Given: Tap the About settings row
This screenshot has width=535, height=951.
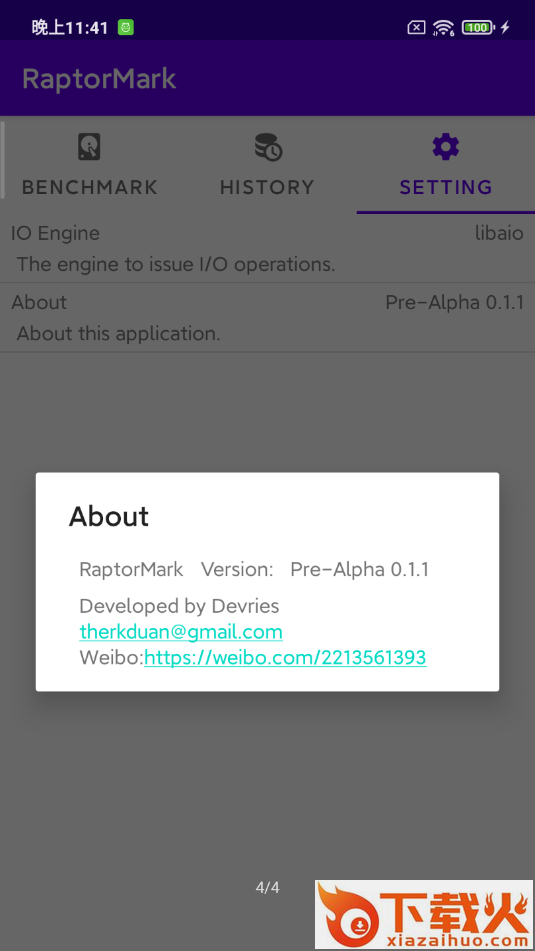Looking at the screenshot, I should coord(268,318).
